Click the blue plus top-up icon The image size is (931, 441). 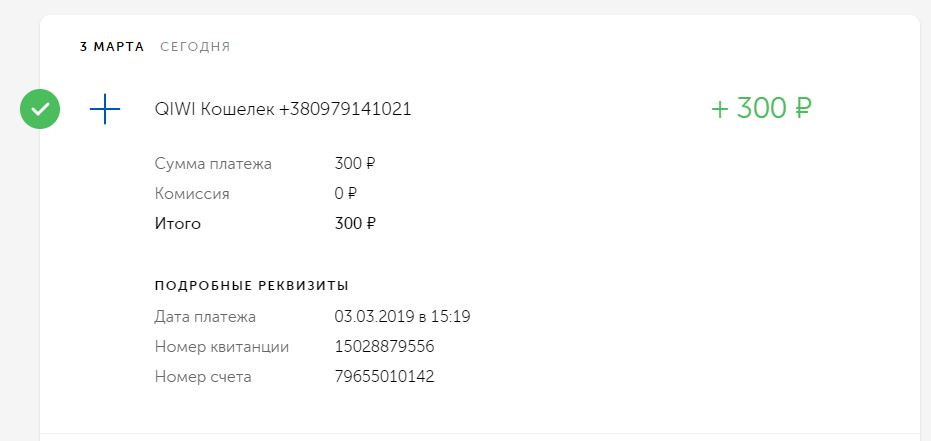pos(105,110)
